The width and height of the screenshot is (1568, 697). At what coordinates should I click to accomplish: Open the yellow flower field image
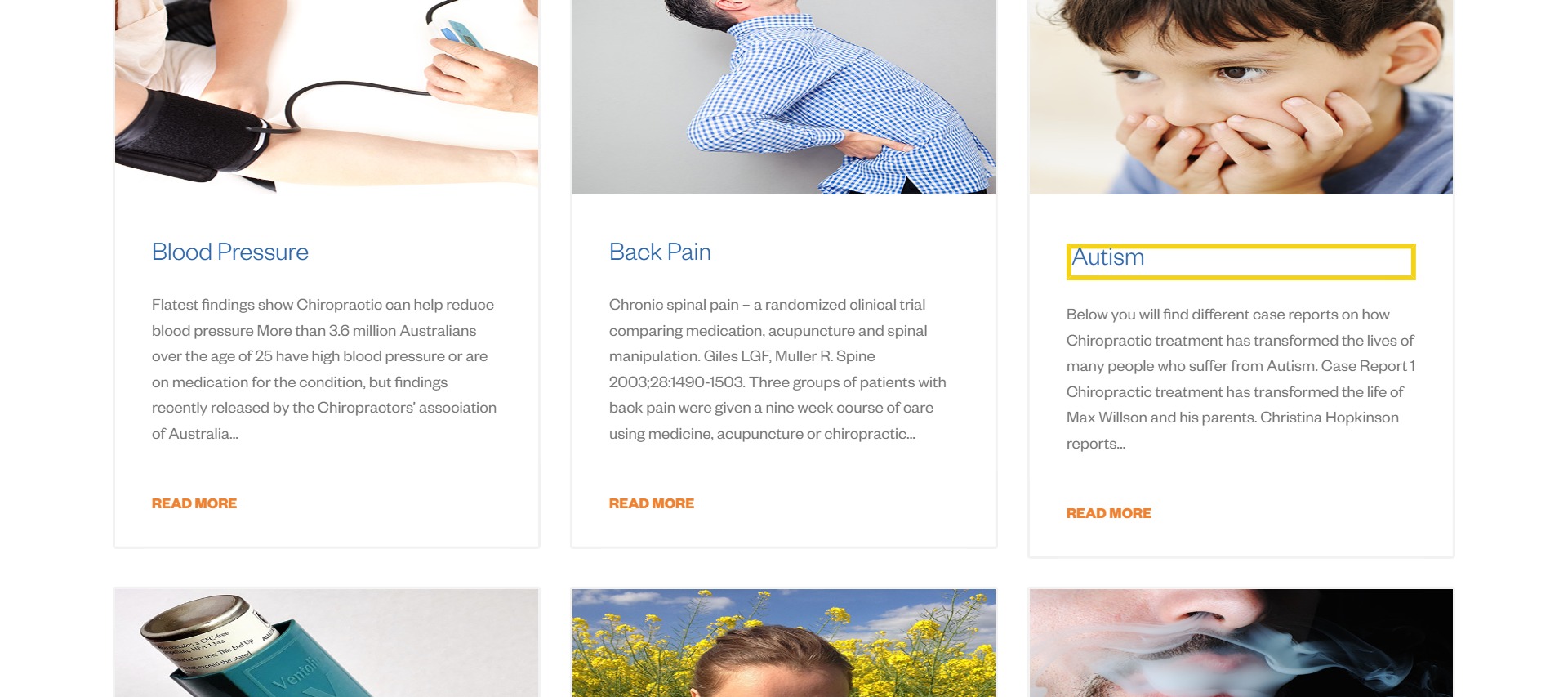pos(784,643)
